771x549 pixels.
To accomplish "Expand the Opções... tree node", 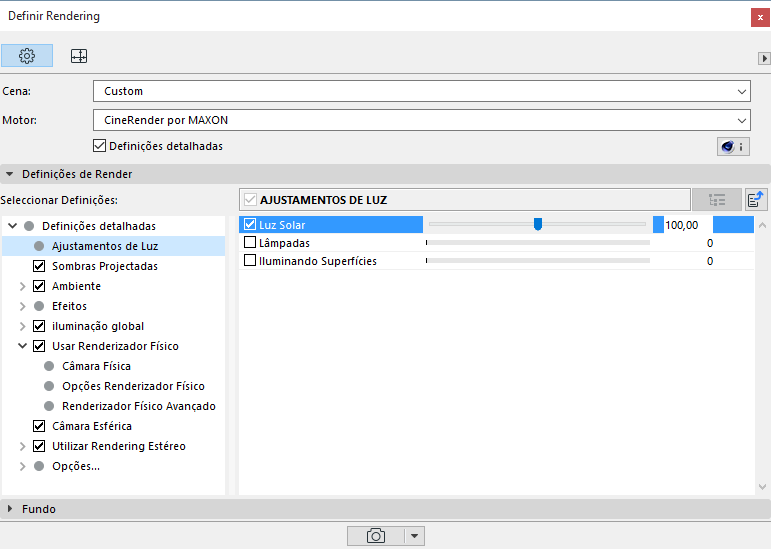I will click(23, 466).
